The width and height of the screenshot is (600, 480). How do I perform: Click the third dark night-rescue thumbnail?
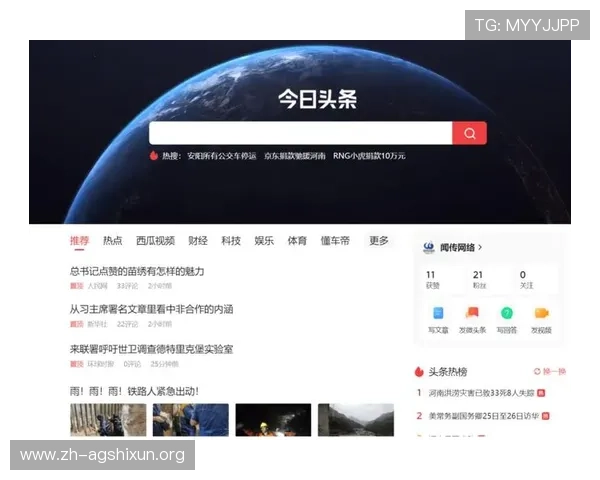click(273, 420)
